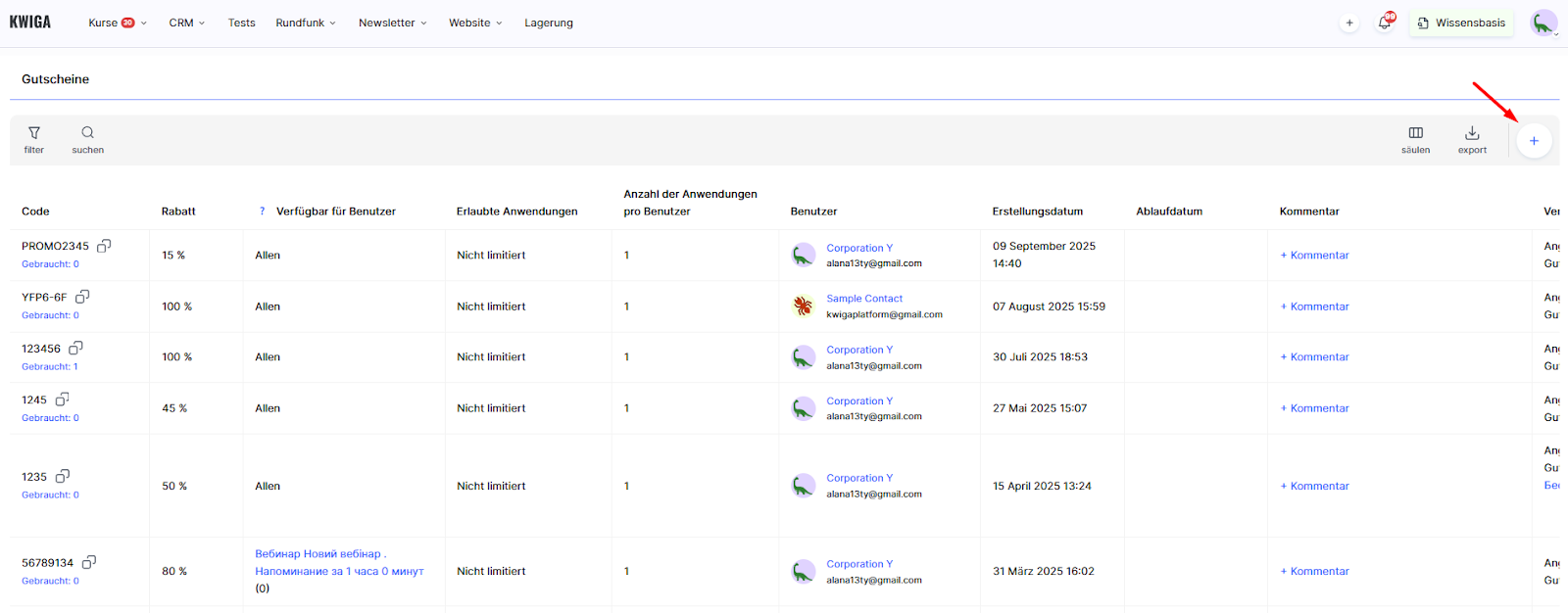1568x613 pixels.
Task: Open the filter tool
Action: [x=34, y=139]
